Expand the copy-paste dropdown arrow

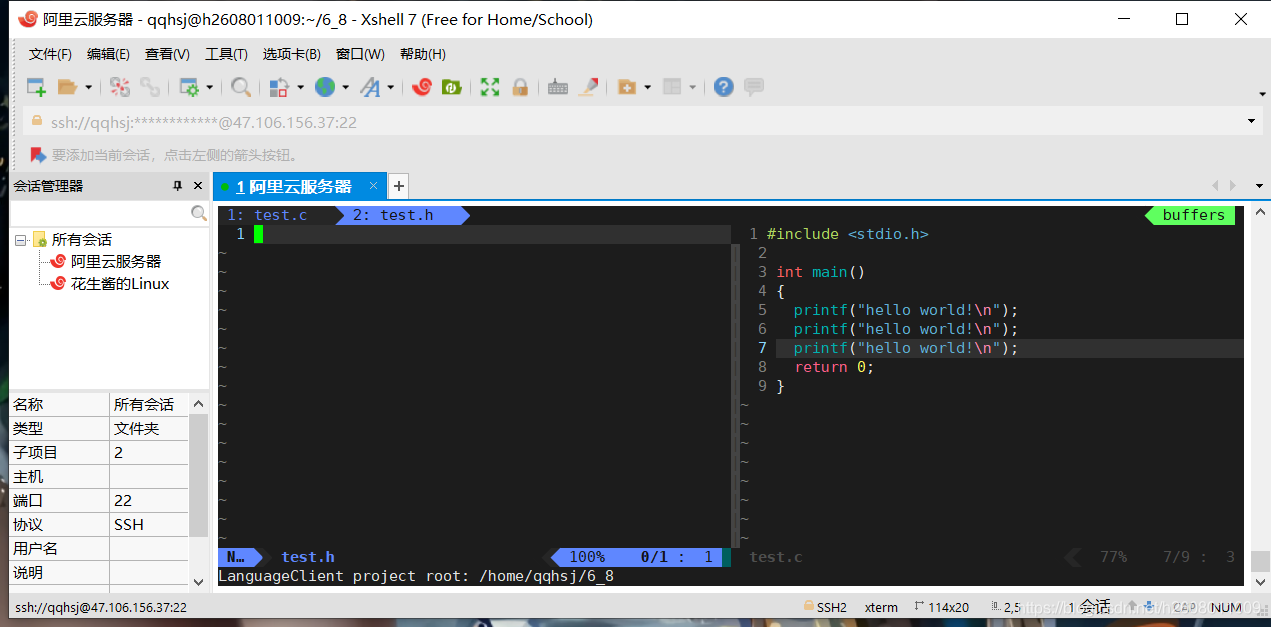pyautogui.click(x=300, y=87)
